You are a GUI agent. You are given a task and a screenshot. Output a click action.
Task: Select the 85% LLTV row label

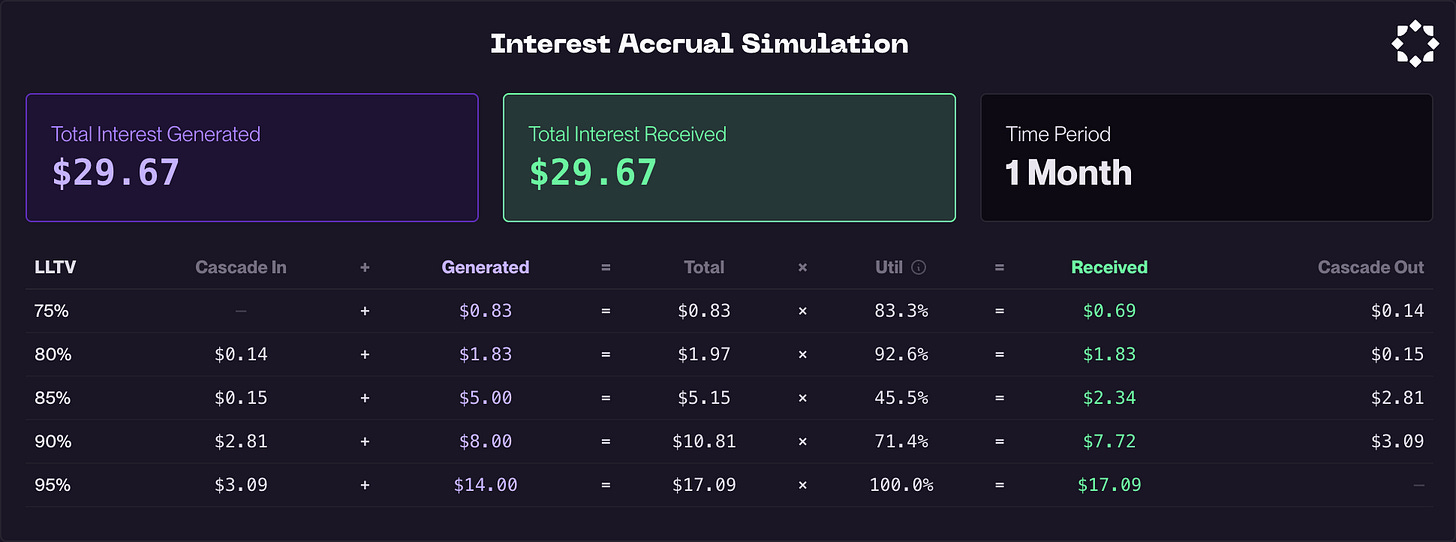point(51,398)
